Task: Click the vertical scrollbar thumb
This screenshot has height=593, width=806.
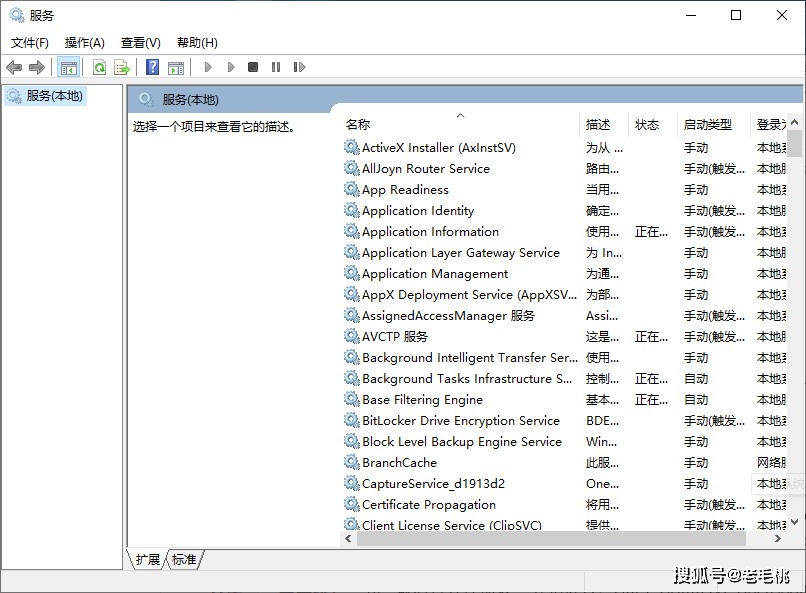Action: click(795, 143)
